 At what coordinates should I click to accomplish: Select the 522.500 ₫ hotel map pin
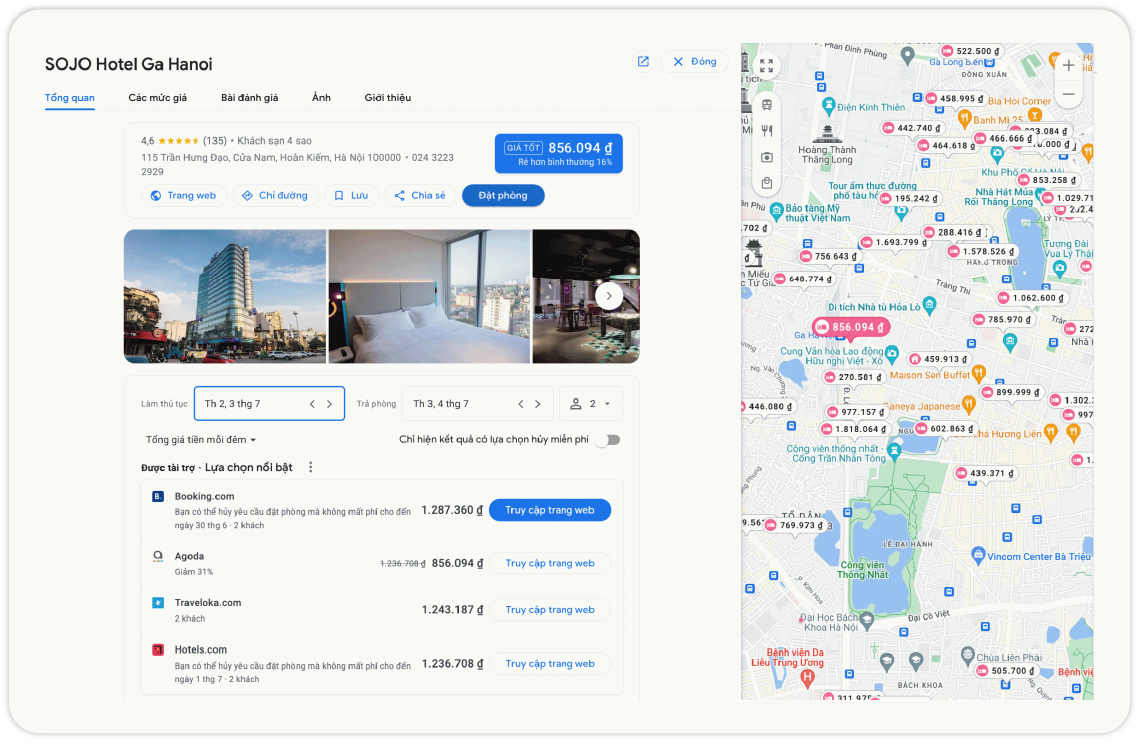pos(971,52)
